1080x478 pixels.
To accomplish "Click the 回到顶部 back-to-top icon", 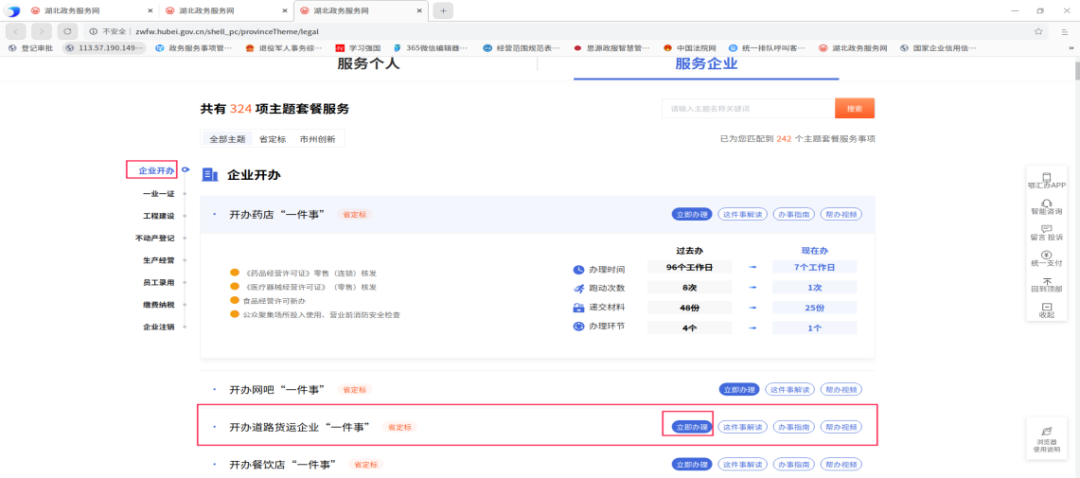I will click(1046, 281).
